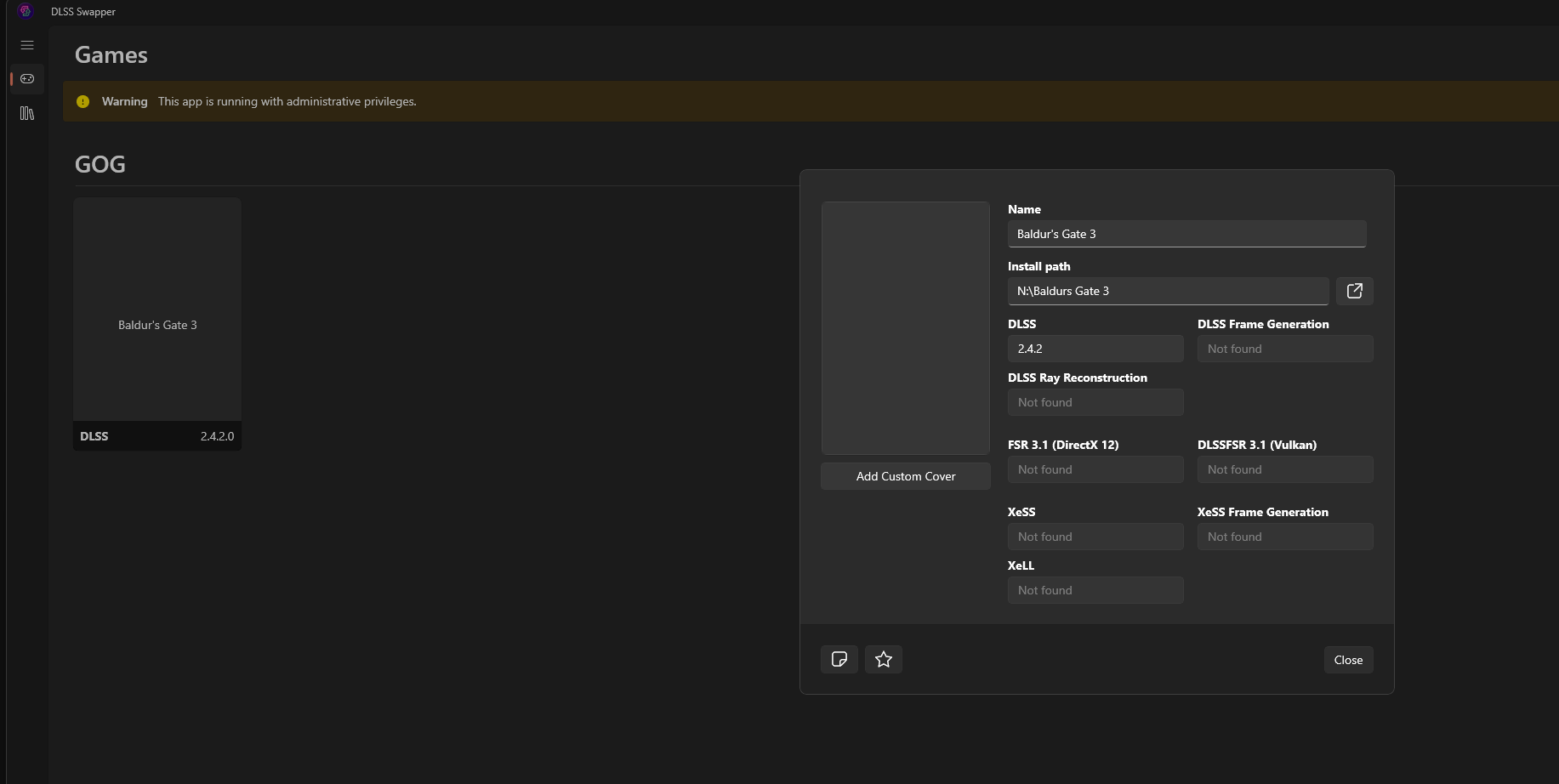Open the Library sidebar icon
The width and height of the screenshot is (1559, 784).
tap(27, 113)
